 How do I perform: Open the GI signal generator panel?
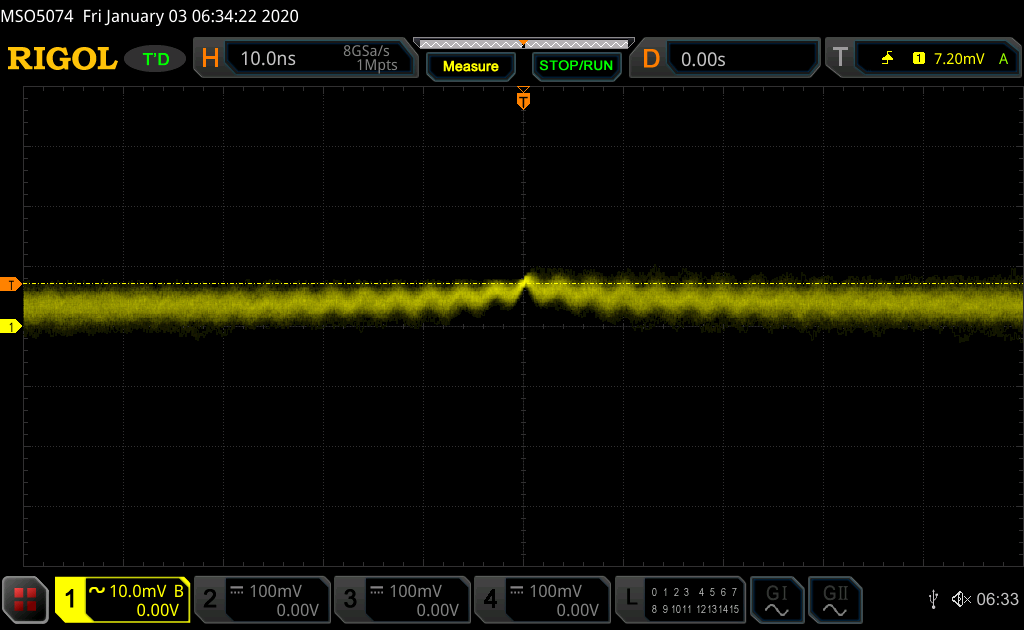click(x=776, y=599)
